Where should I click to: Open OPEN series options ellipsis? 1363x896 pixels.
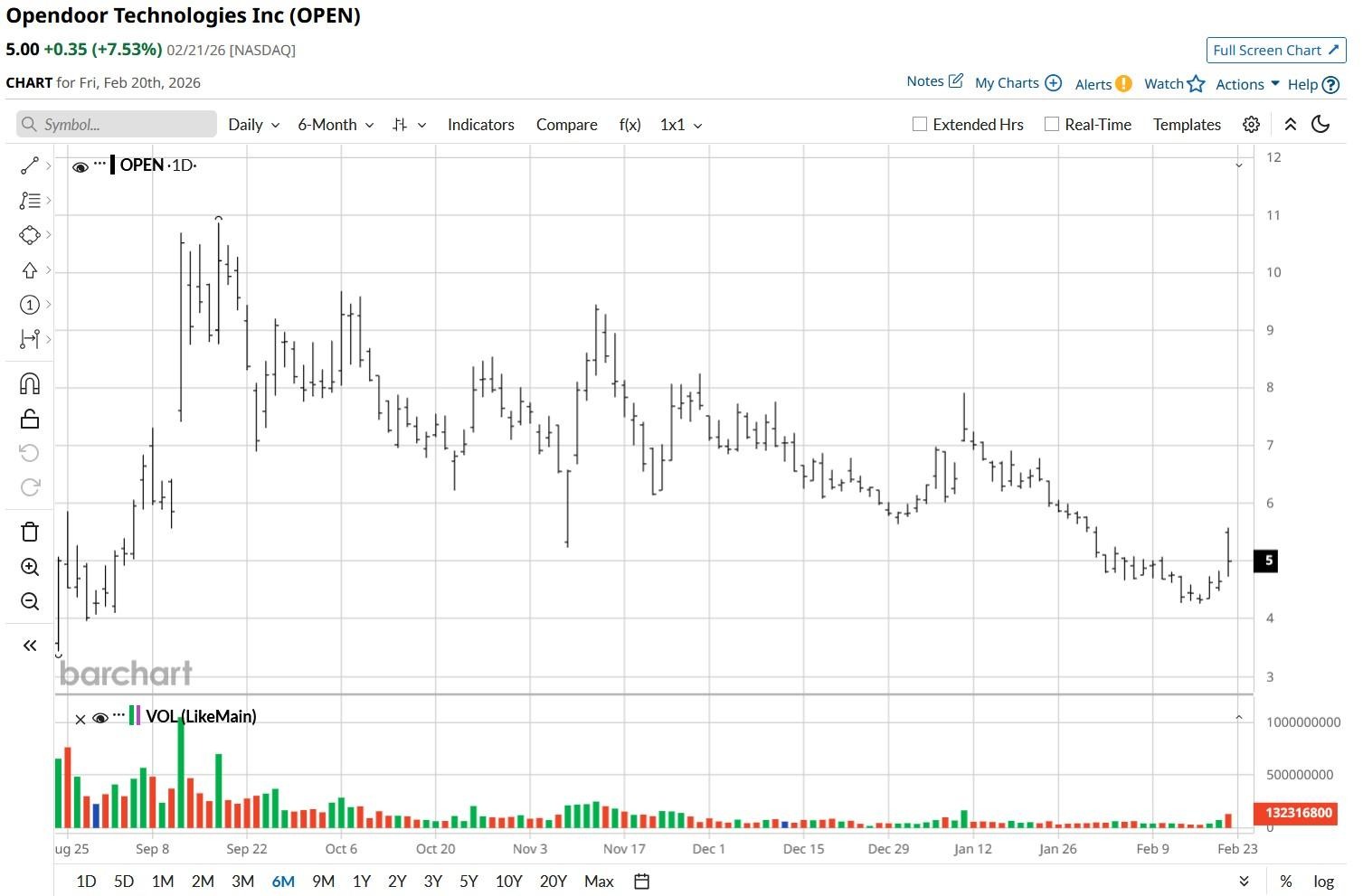click(100, 164)
